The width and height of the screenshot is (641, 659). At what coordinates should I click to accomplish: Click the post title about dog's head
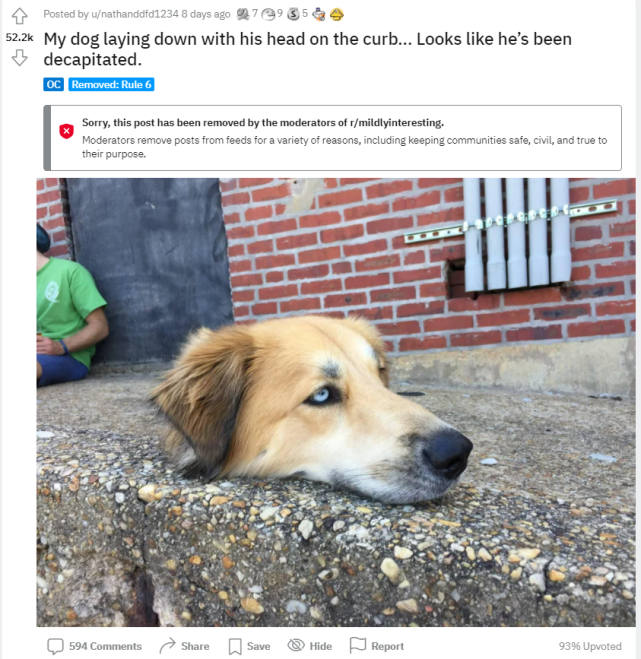(308, 49)
